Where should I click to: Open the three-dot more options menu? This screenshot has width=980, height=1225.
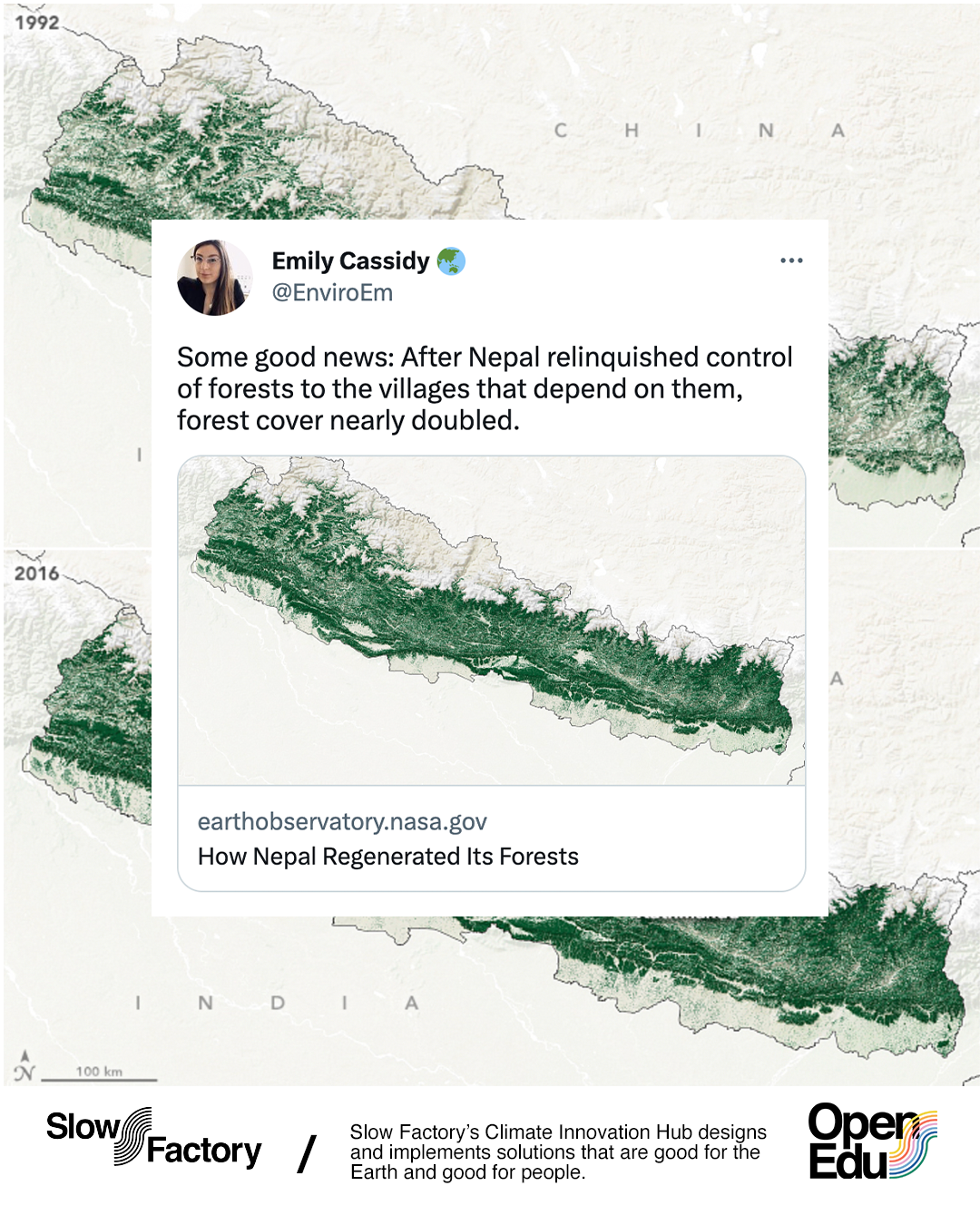[x=791, y=260]
